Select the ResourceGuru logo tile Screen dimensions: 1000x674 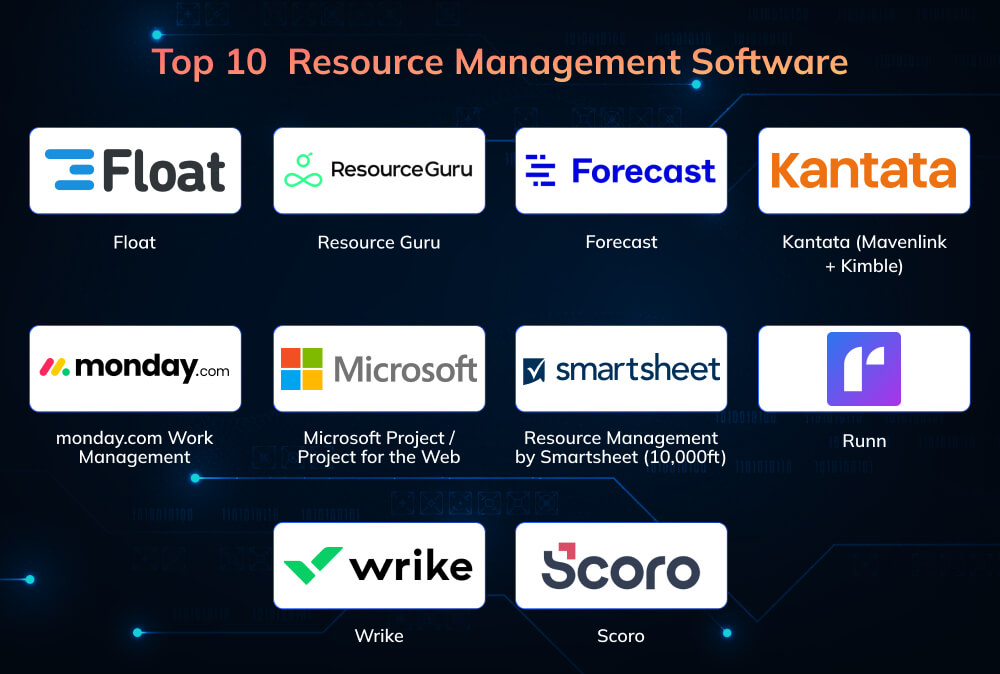(x=379, y=170)
